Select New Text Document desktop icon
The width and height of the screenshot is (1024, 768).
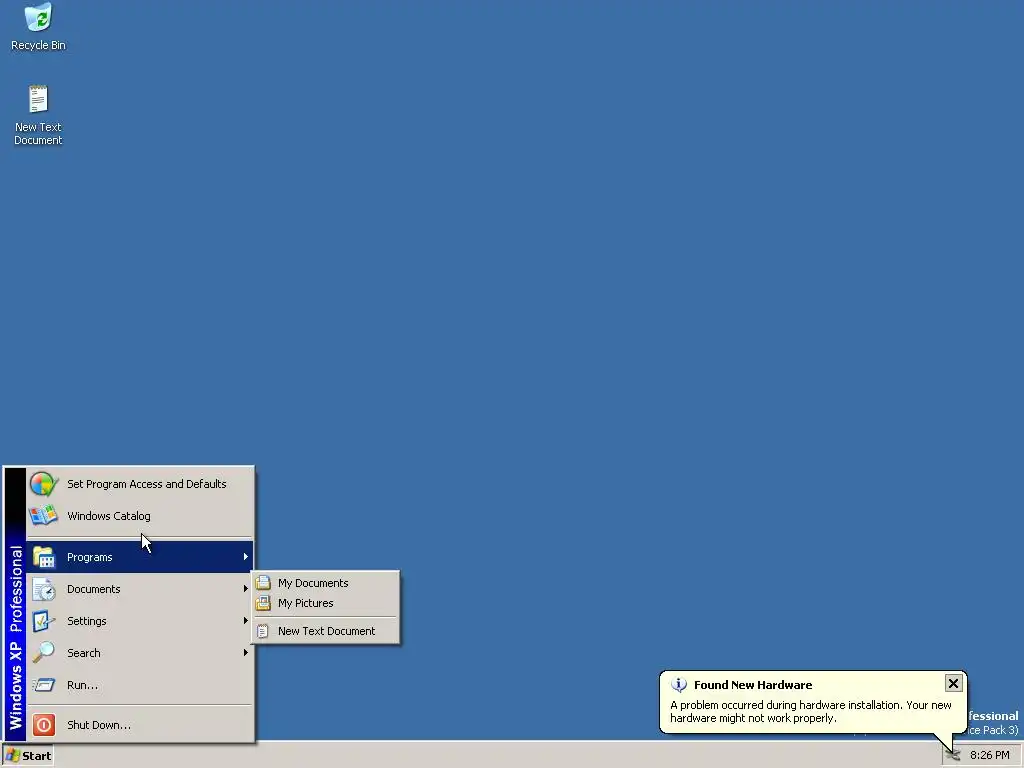pos(38,115)
